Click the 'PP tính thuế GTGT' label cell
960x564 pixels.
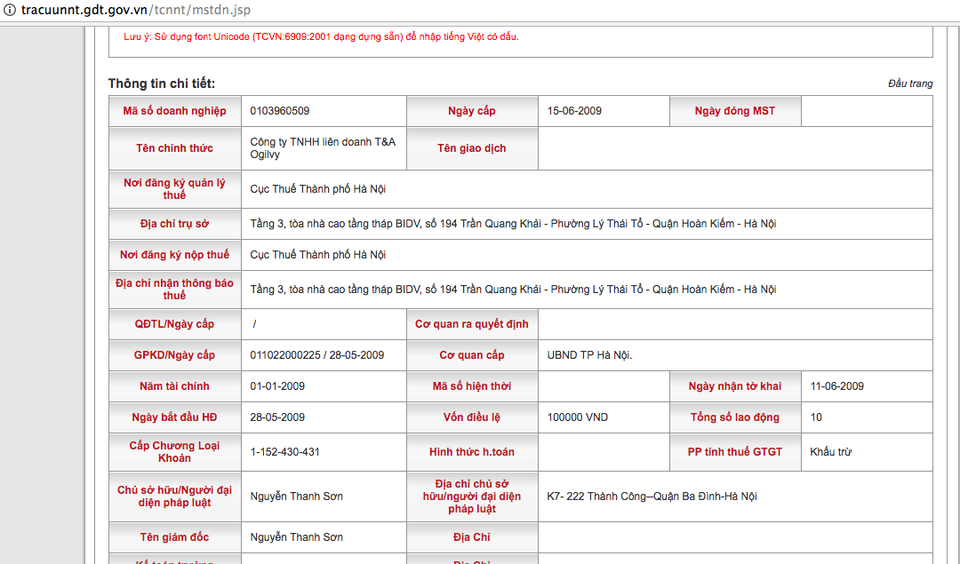click(734, 452)
